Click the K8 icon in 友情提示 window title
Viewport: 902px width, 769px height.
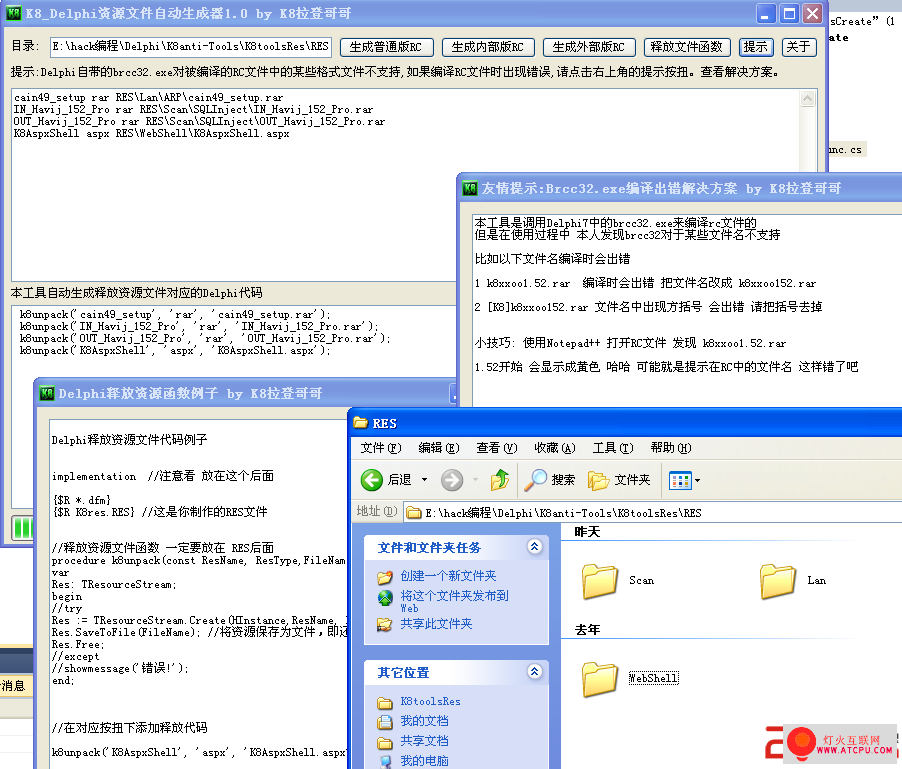tap(470, 188)
